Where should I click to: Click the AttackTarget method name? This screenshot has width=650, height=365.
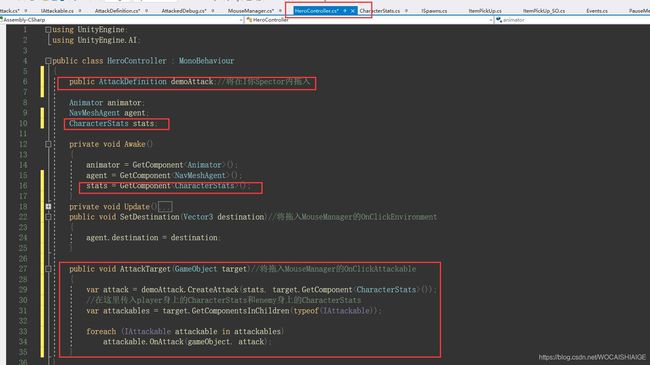145,269
